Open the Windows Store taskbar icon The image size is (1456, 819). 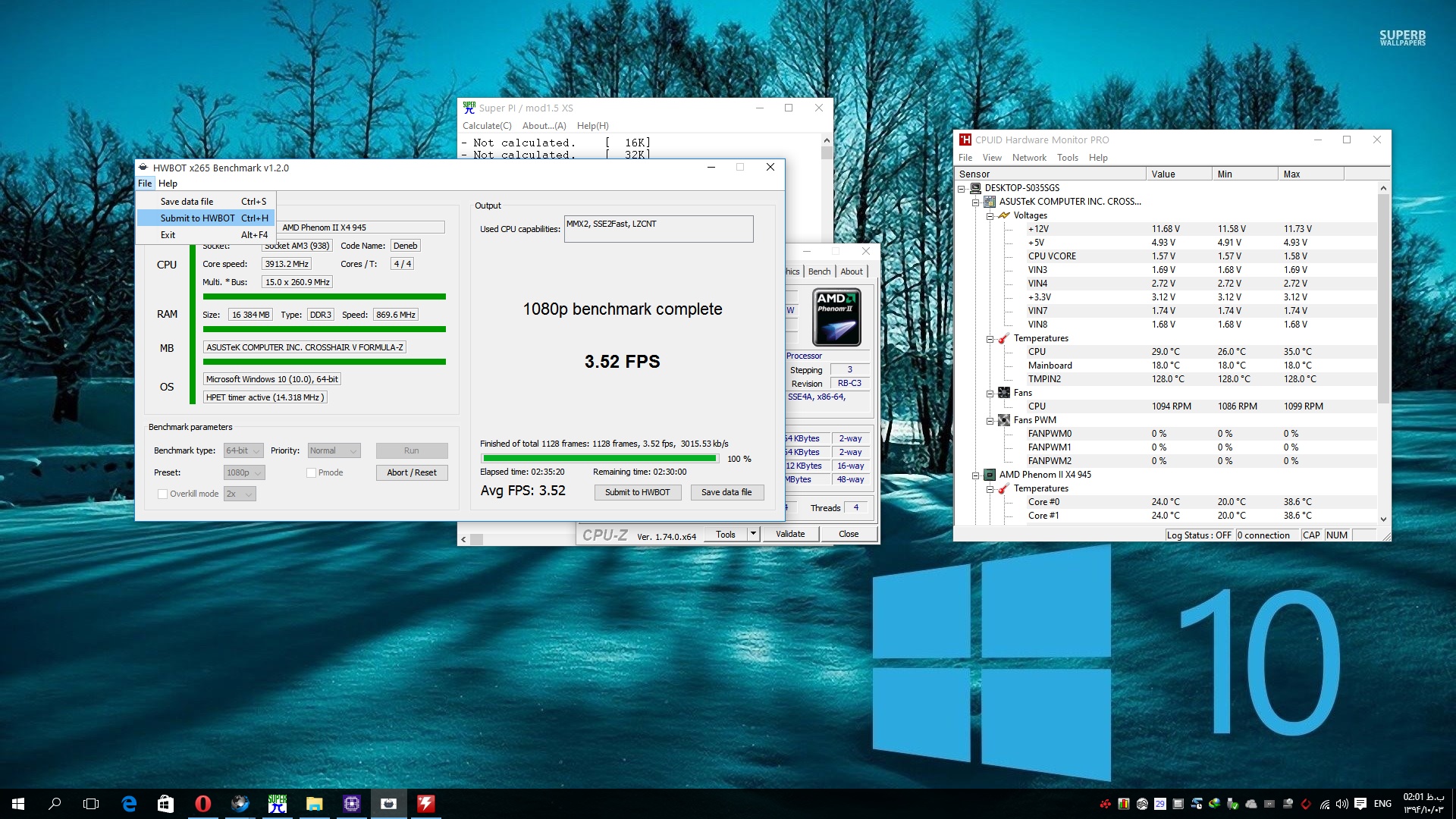point(165,804)
